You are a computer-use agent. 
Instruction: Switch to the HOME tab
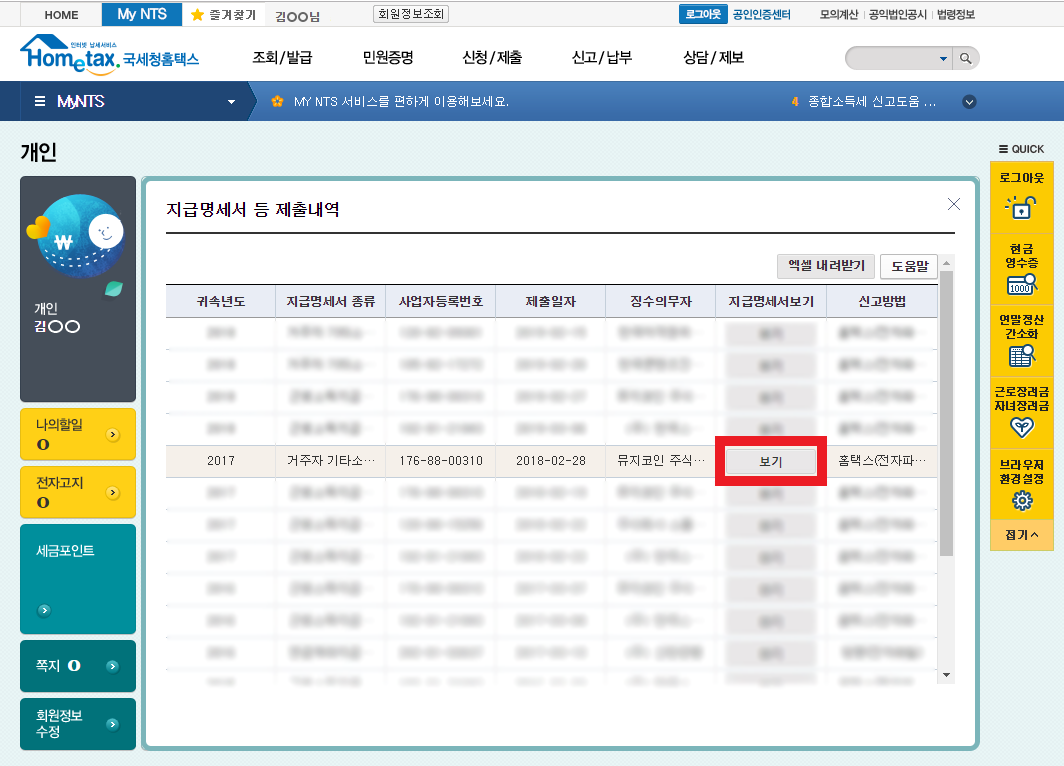tap(62, 15)
